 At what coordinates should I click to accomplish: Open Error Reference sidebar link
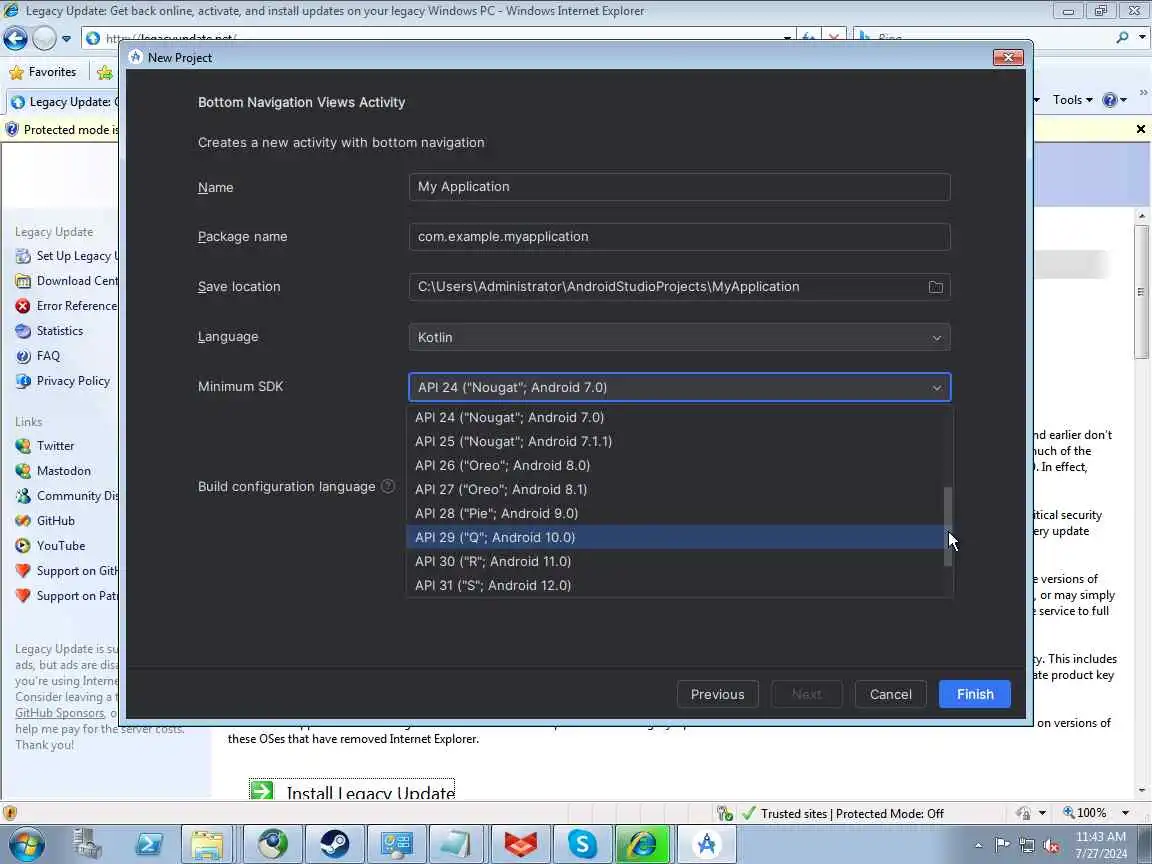[x=67, y=306]
